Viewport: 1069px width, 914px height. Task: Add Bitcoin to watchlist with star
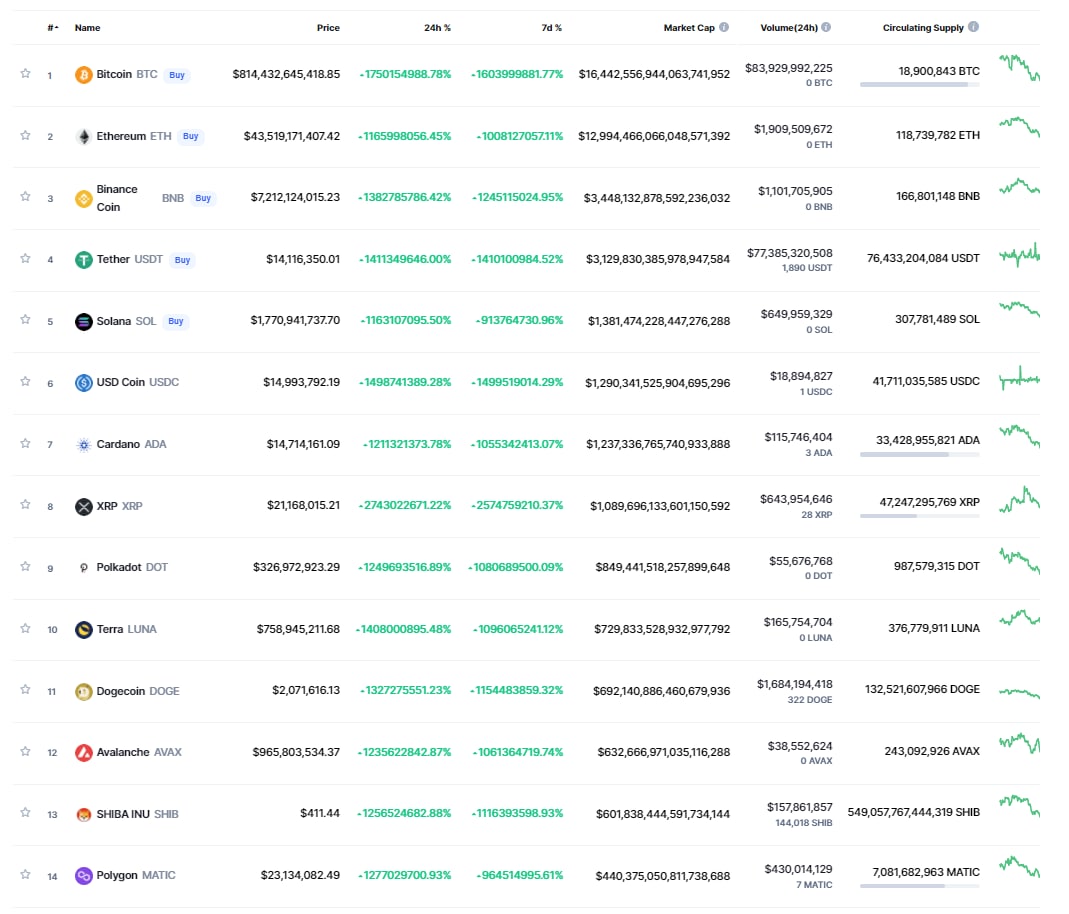(x=25, y=74)
